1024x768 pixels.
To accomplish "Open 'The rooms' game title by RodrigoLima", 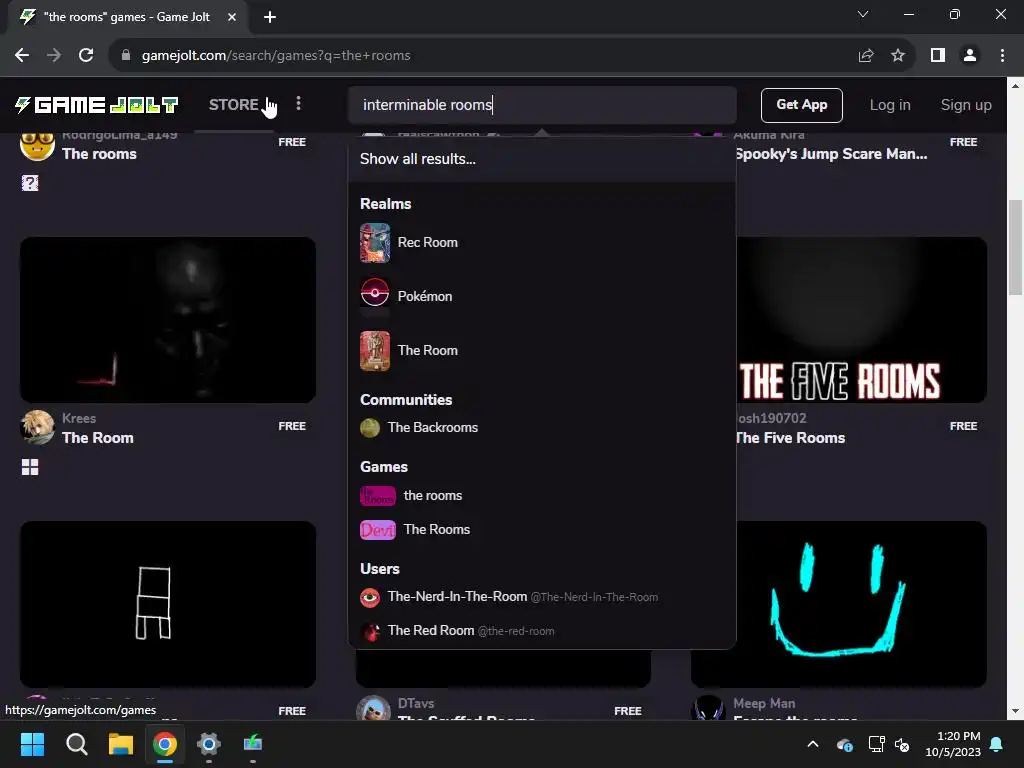I will coord(99,153).
